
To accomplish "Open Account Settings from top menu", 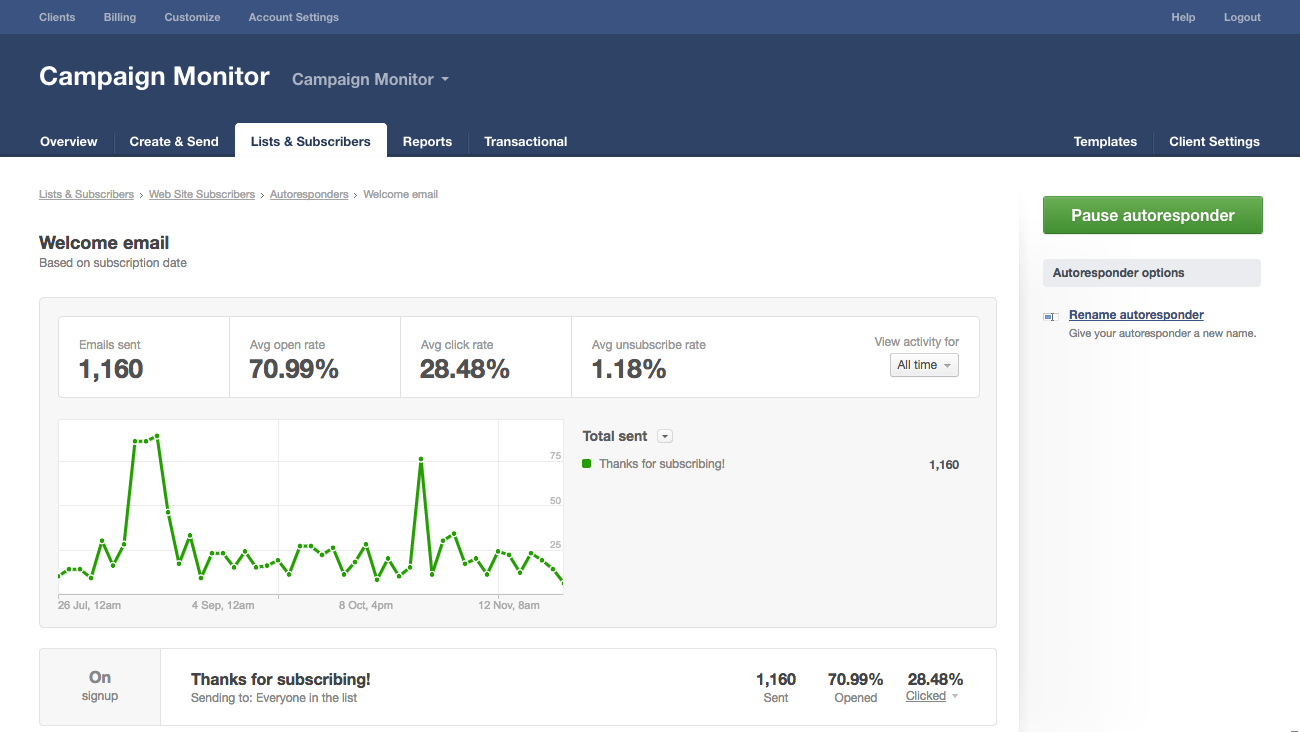I will tap(293, 17).
